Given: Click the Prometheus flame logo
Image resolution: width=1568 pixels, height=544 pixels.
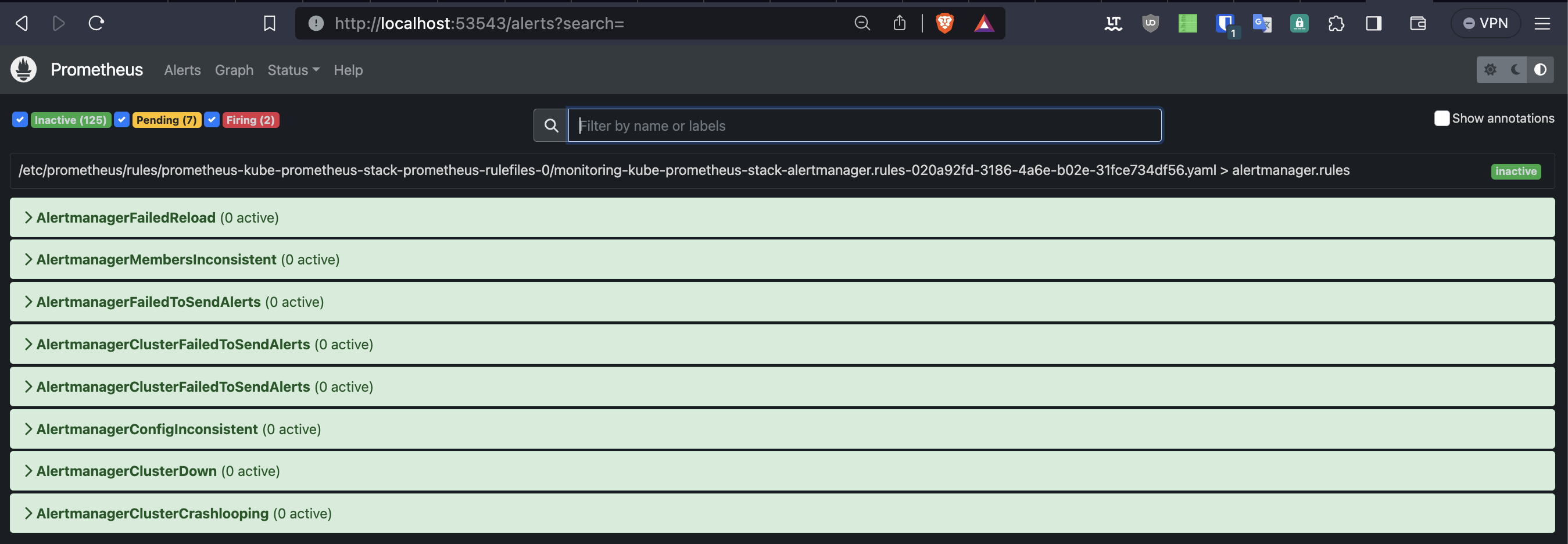Looking at the screenshot, I should pyautogui.click(x=24, y=69).
